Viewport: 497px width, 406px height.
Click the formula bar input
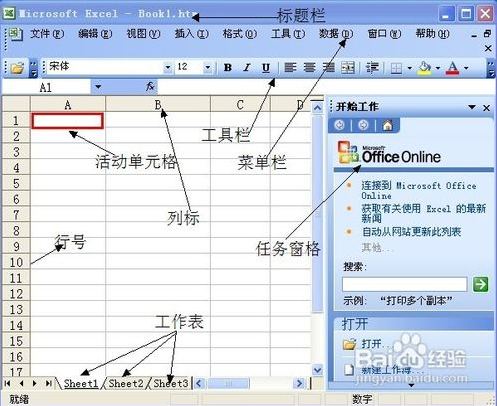click(326, 87)
